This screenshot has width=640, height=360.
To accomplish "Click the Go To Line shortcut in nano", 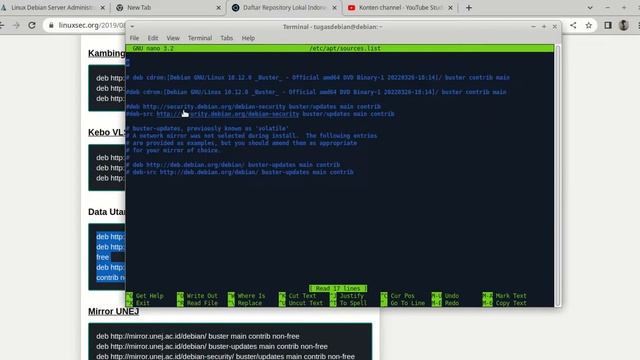I will pos(403,303).
